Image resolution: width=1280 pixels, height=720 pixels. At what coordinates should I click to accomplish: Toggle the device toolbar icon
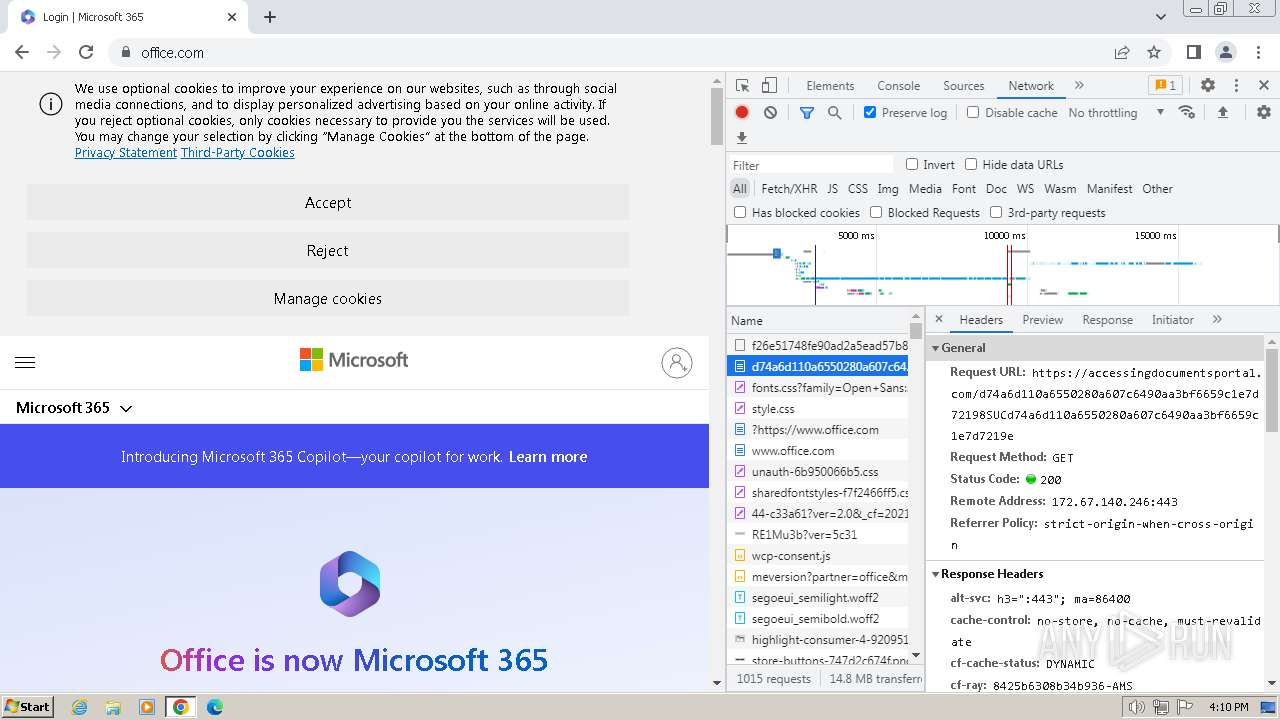click(x=769, y=86)
